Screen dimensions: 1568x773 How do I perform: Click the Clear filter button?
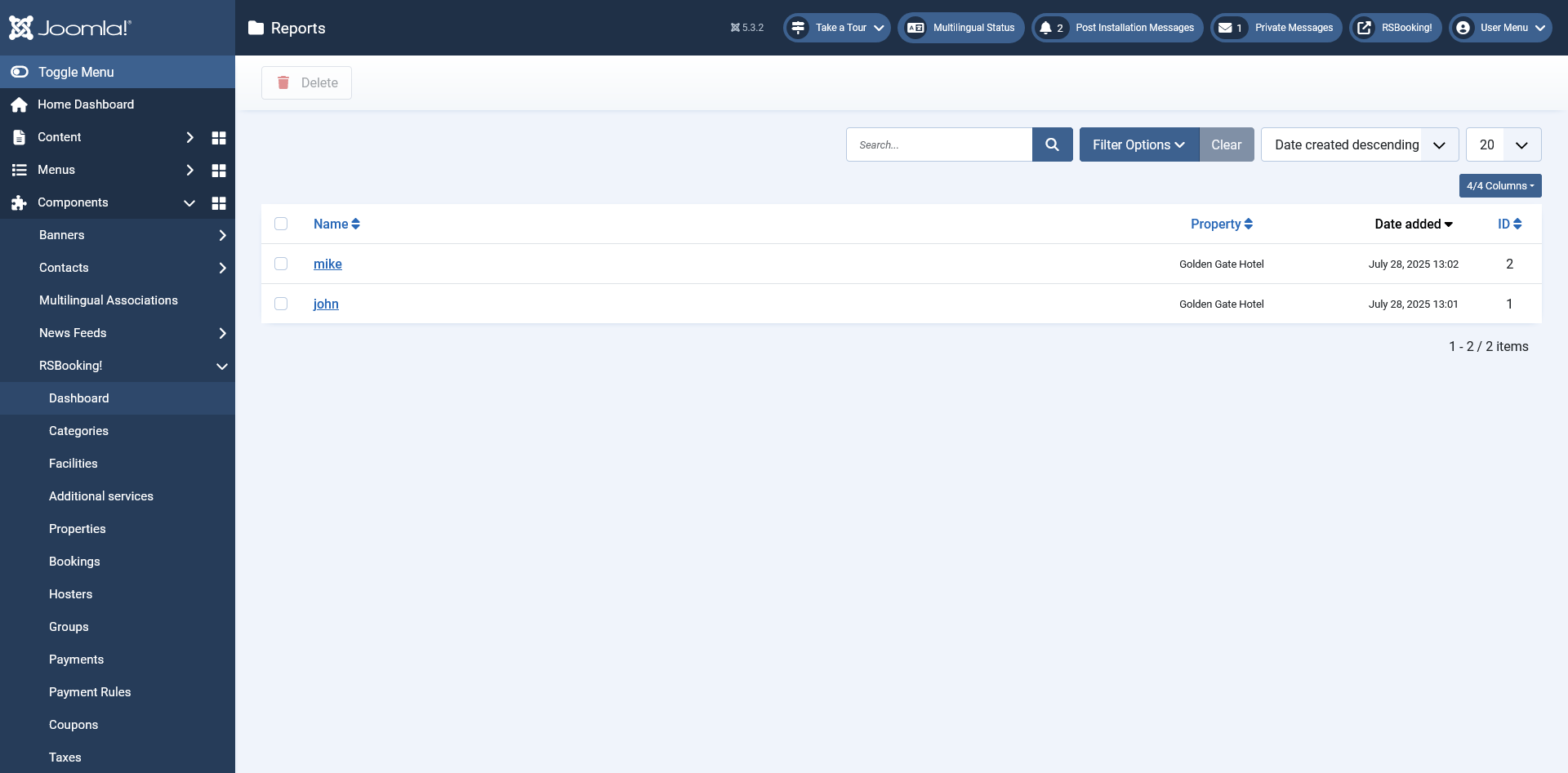(x=1227, y=144)
